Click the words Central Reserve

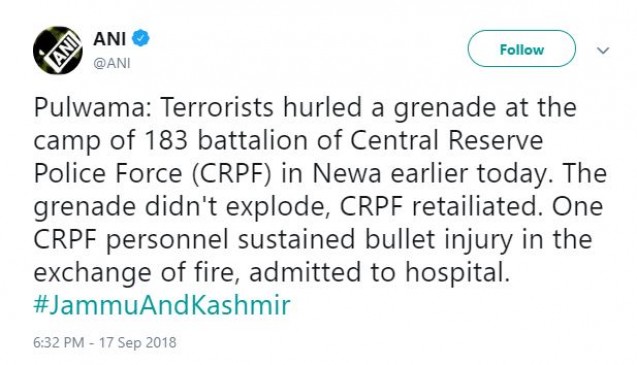[x=446, y=141]
